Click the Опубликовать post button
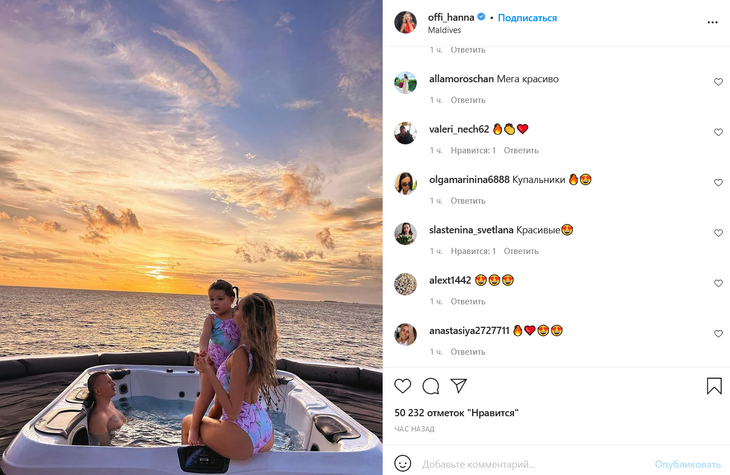The width and height of the screenshot is (730, 475). tap(687, 464)
